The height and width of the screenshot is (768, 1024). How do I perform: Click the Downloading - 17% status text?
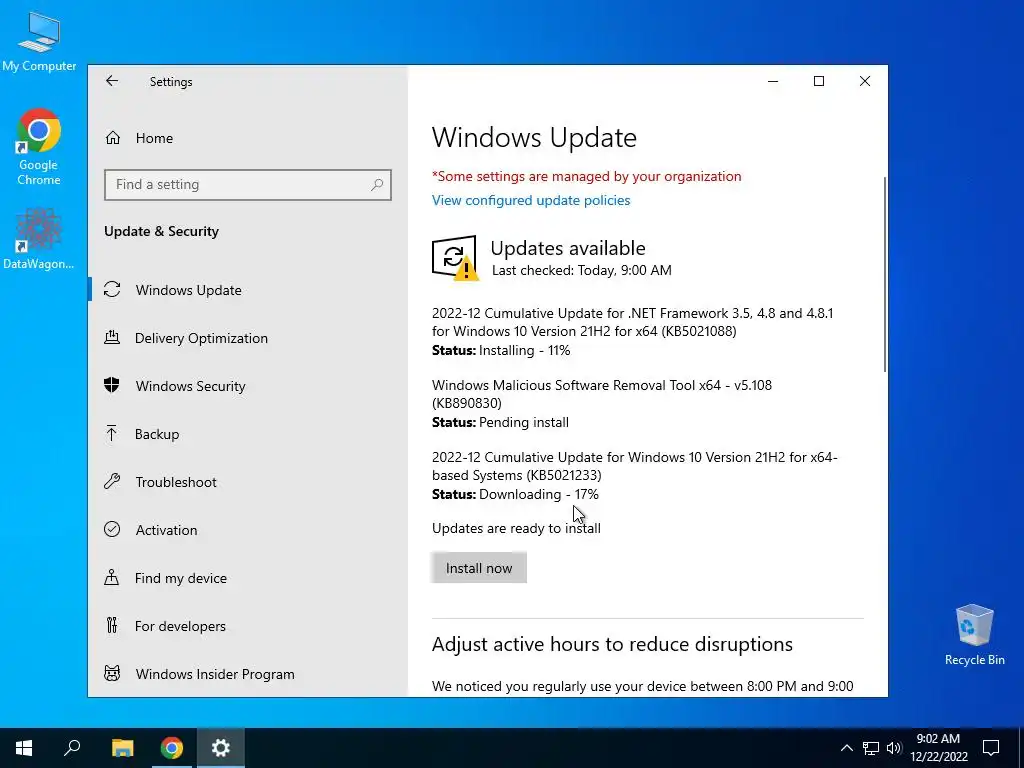click(x=539, y=494)
